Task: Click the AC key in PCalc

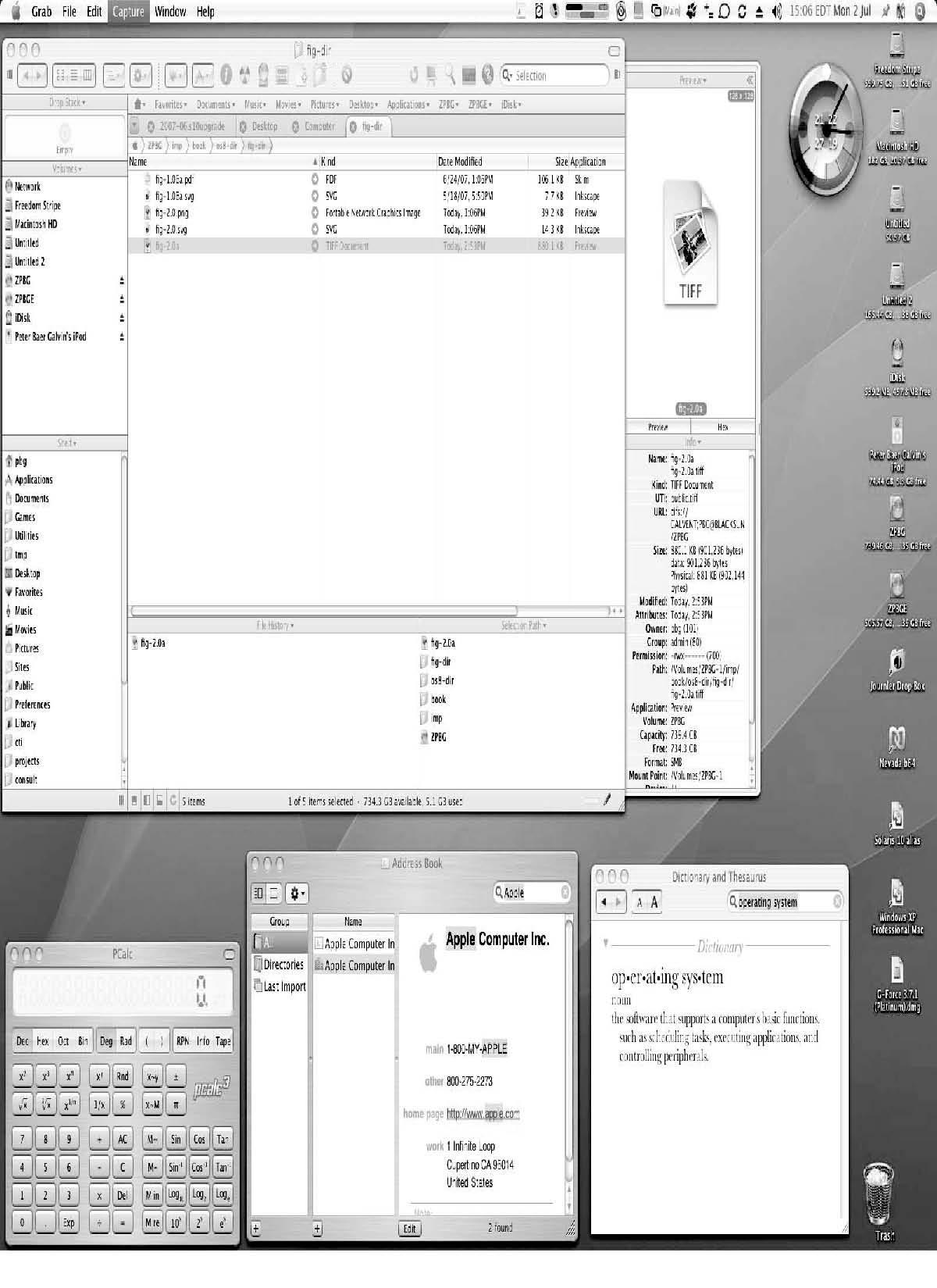Action: click(123, 1139)
